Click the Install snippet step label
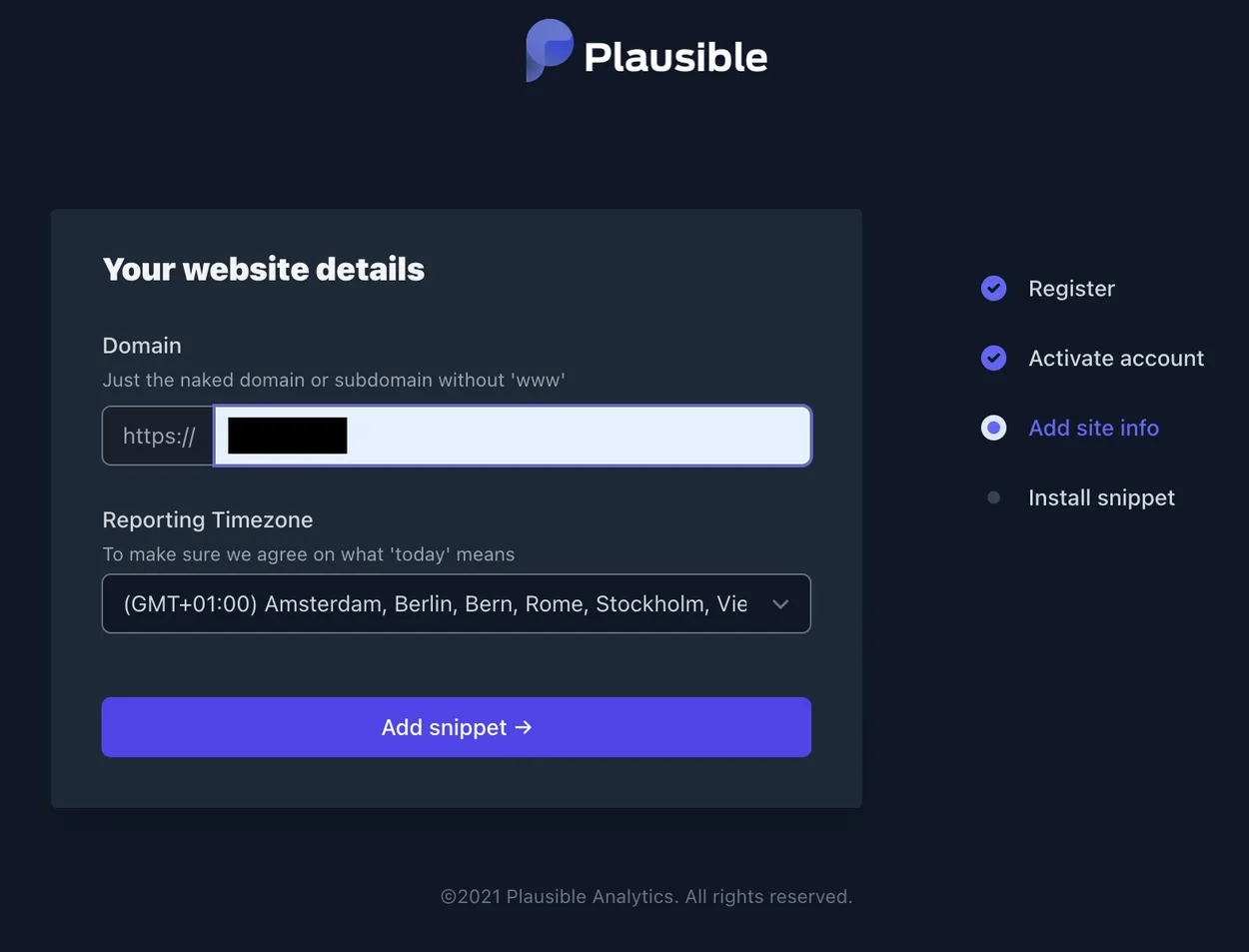Viewport: 1249px width, 952px height. click(1101, 496)
